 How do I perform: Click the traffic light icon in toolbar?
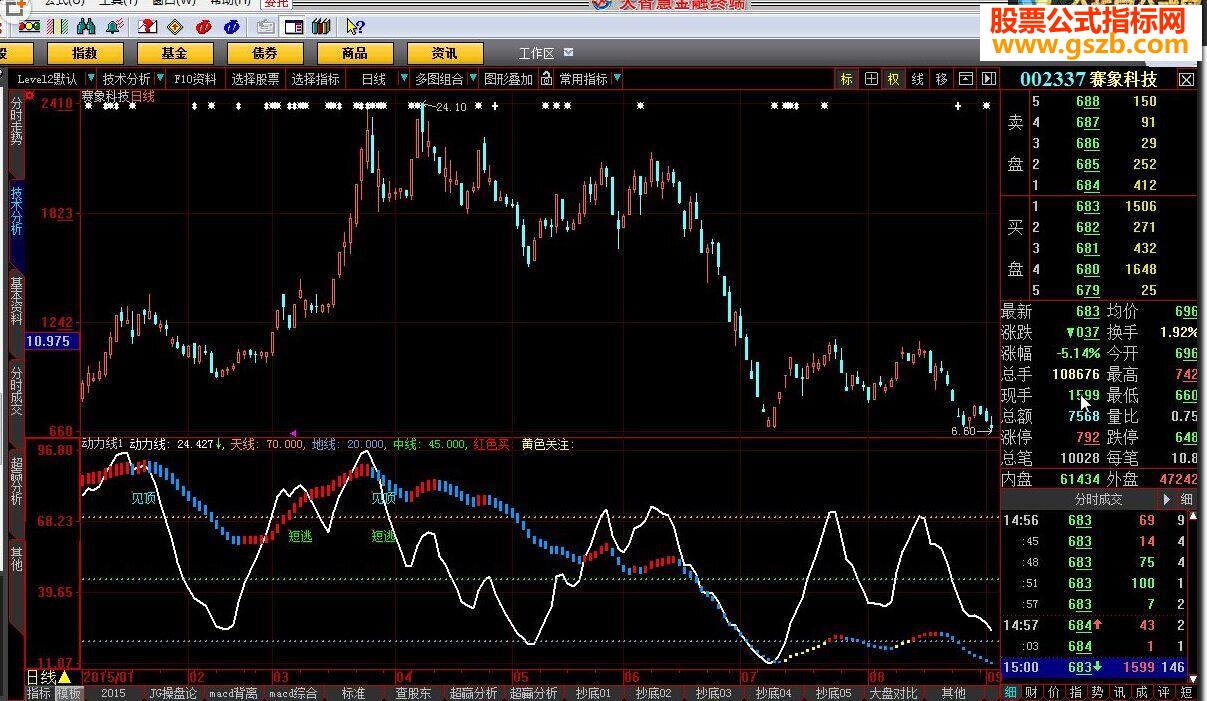click(x=30, y=26)
